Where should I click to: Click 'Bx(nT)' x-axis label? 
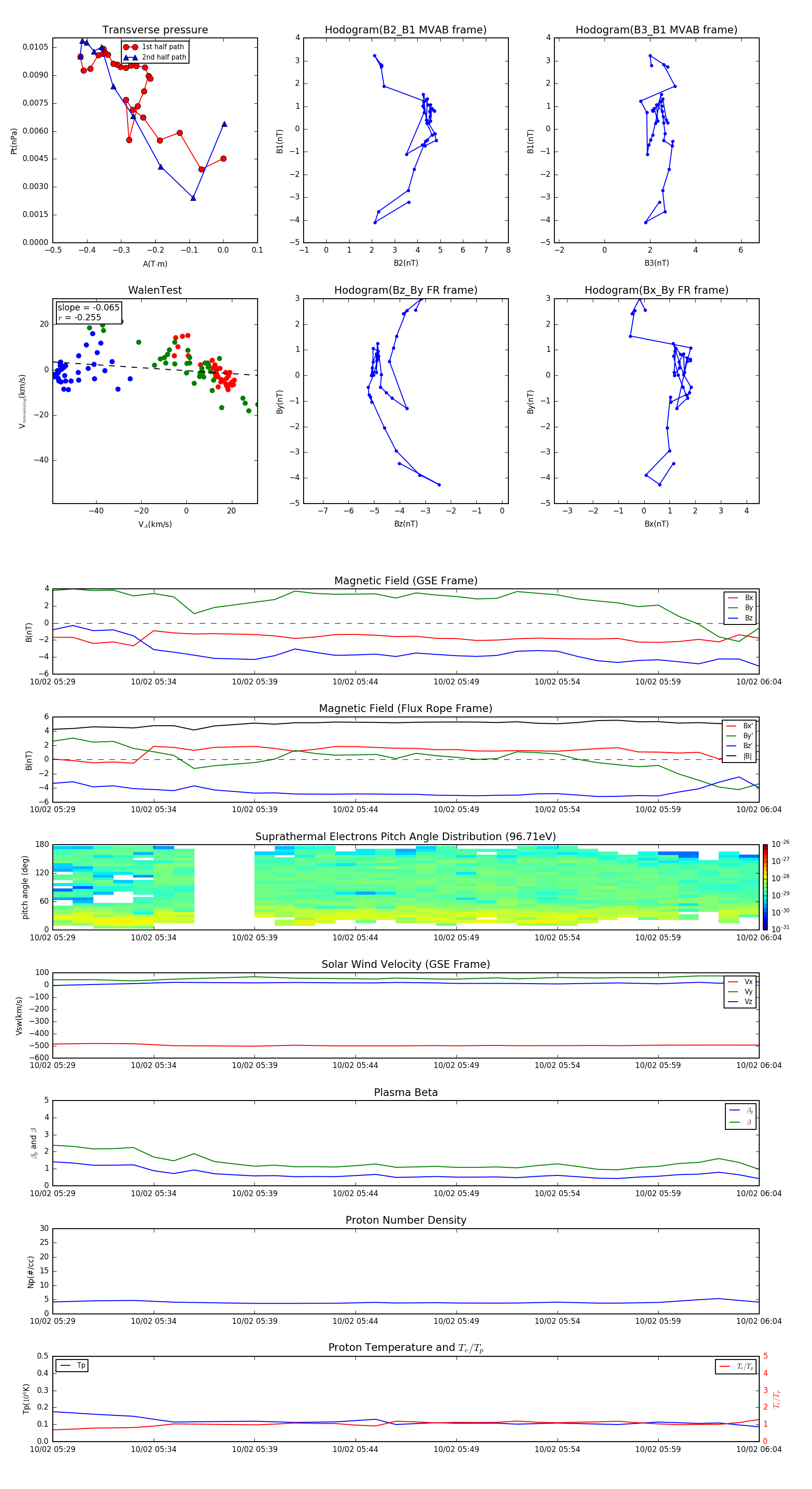tap(656, 524)
